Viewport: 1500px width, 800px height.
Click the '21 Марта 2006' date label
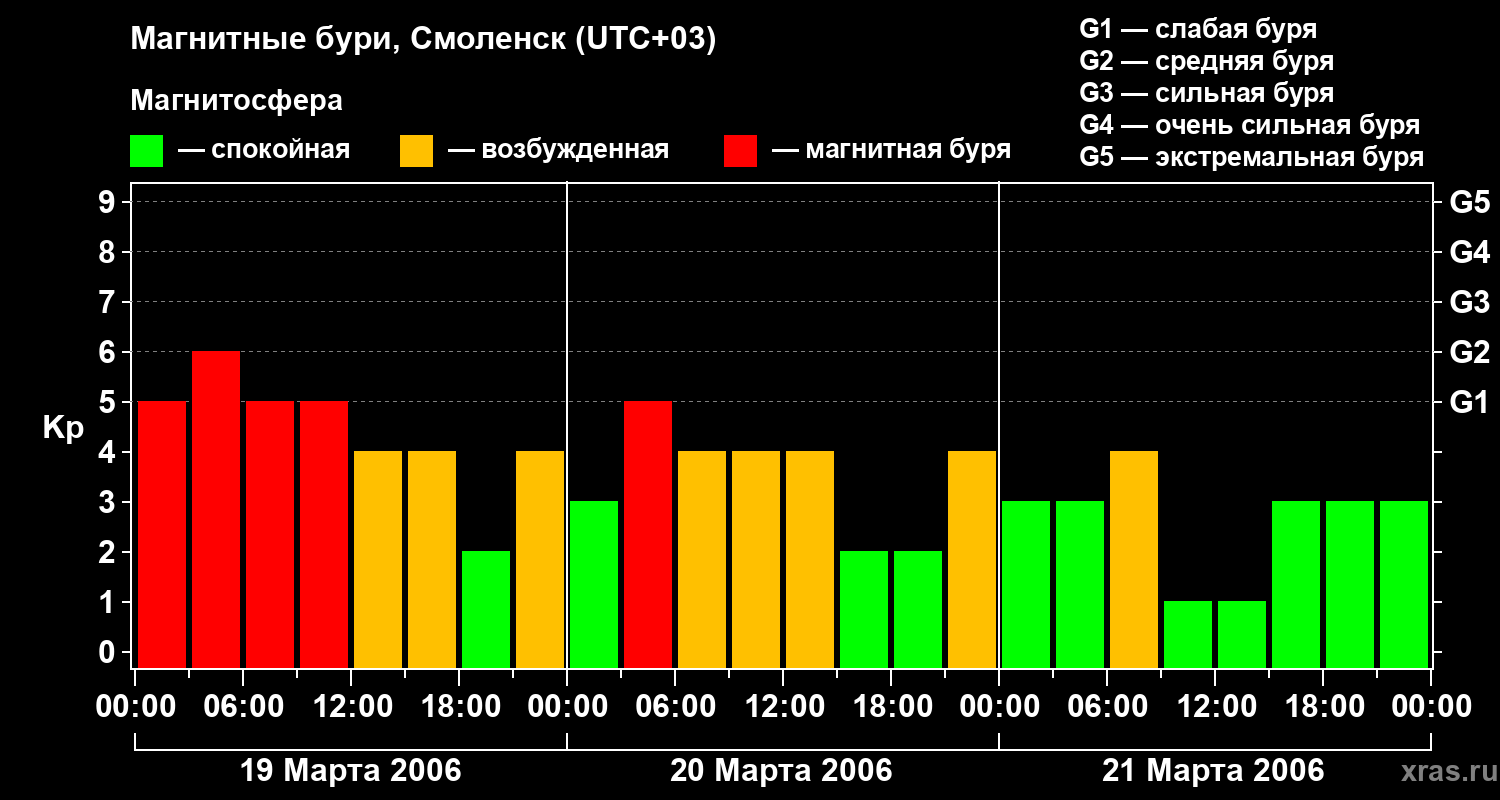click(1213, 771)
